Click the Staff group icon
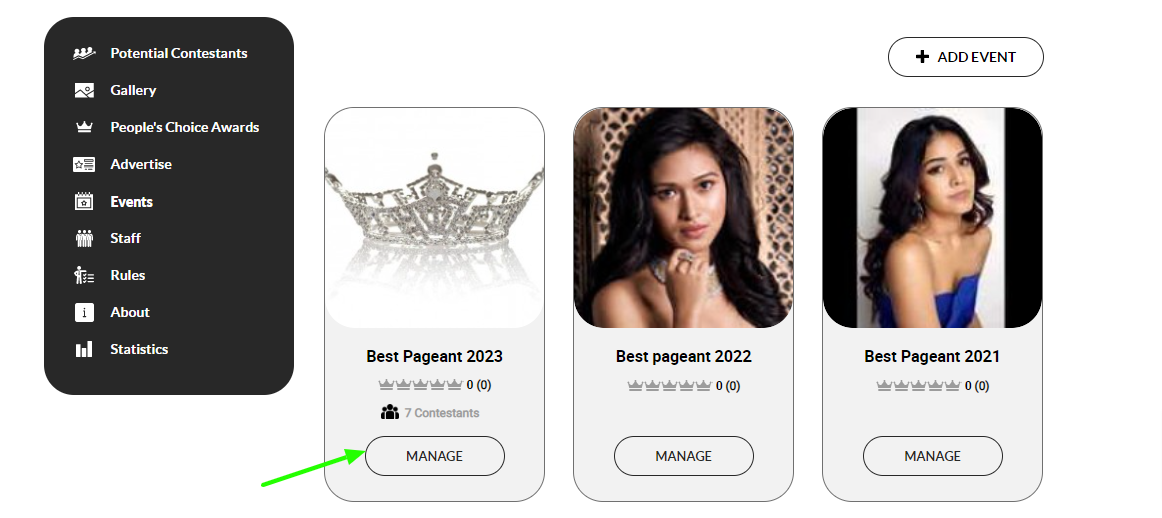This screenshot has height=518, width=1162. click(84, 238)
